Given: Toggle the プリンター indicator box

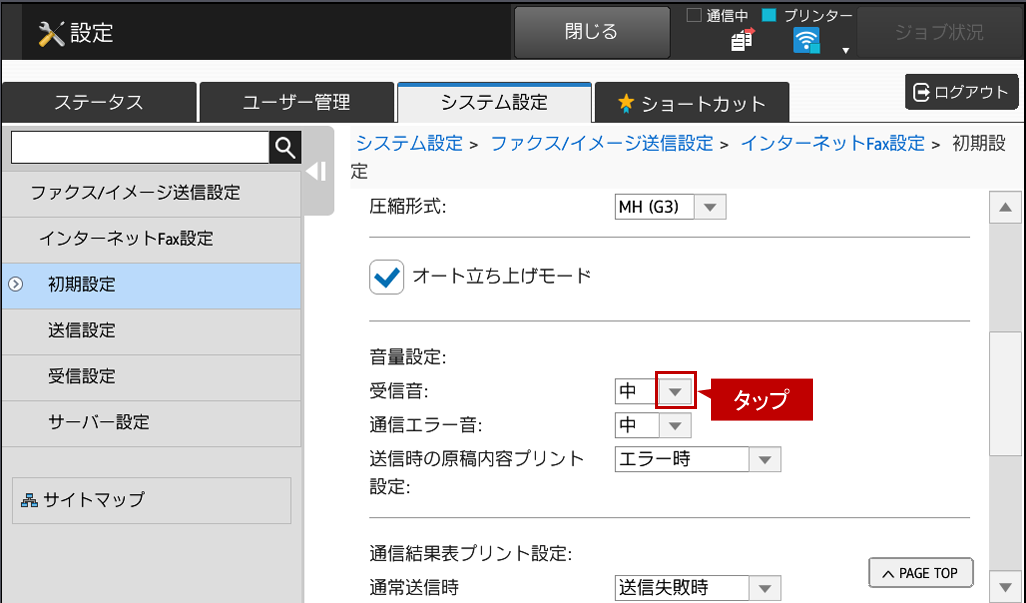Looking at the screenshot, I should coord(770,15).
